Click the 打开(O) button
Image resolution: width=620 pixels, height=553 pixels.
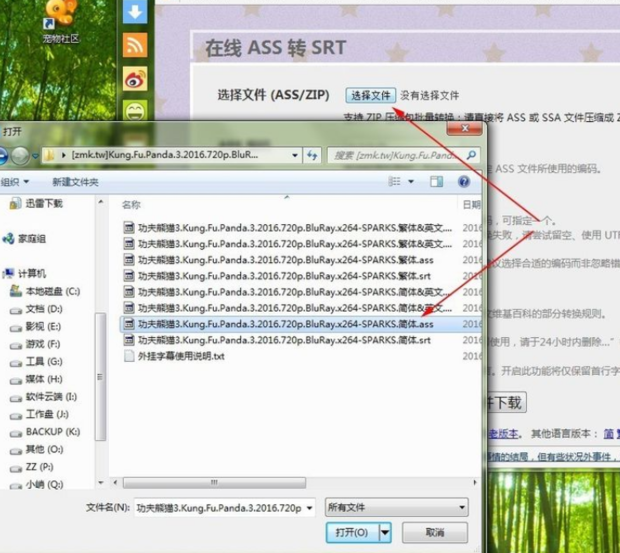[352, 532]
